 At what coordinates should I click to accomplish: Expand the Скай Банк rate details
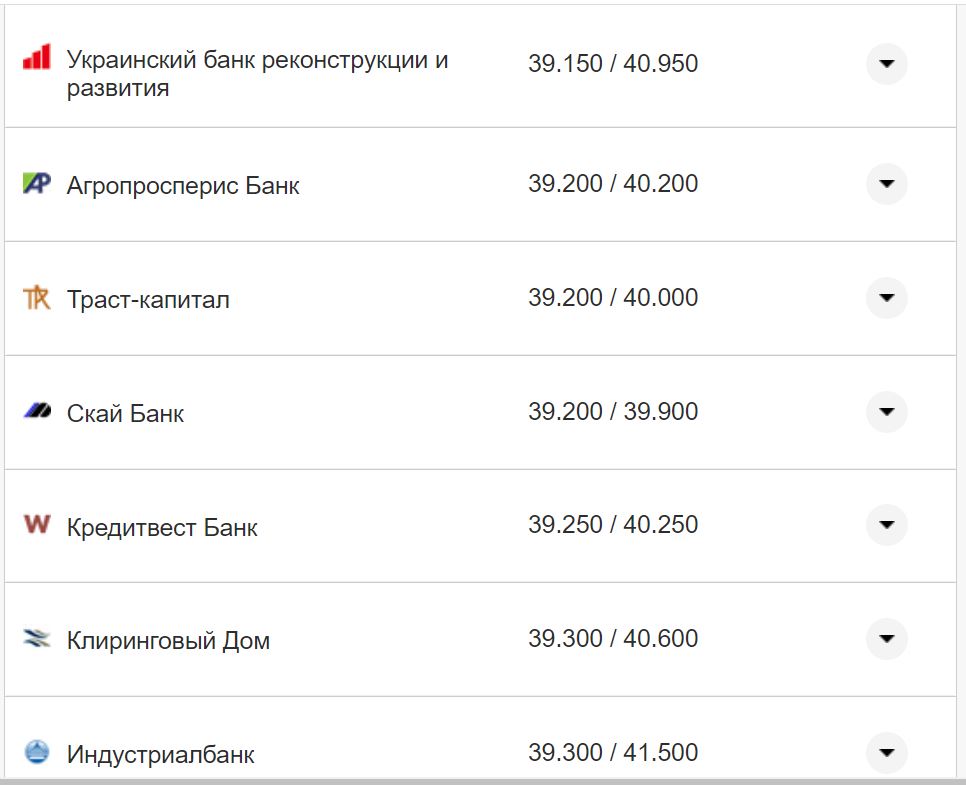click(x=886, y=411)
